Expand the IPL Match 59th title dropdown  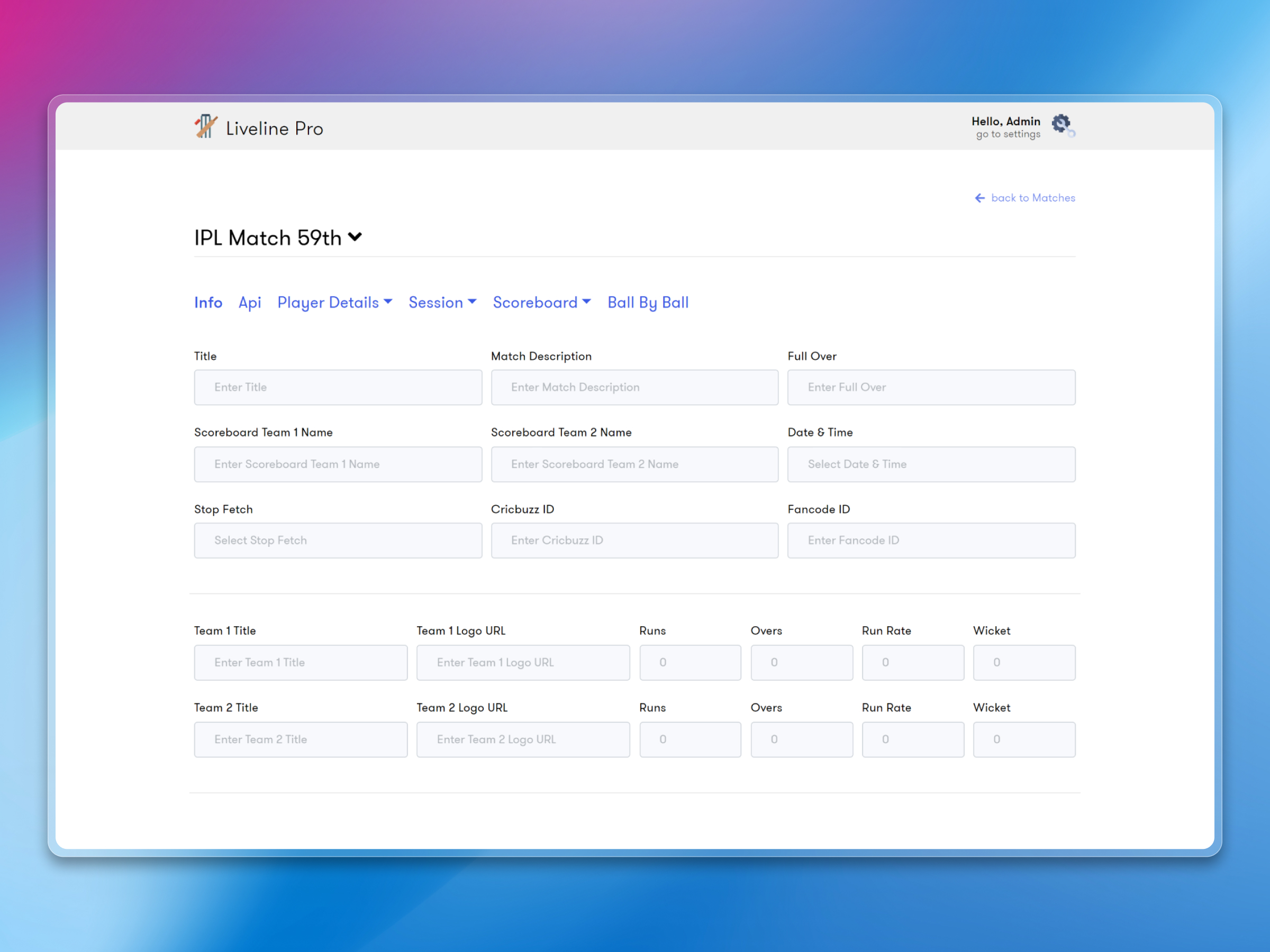tap(355, 236)
